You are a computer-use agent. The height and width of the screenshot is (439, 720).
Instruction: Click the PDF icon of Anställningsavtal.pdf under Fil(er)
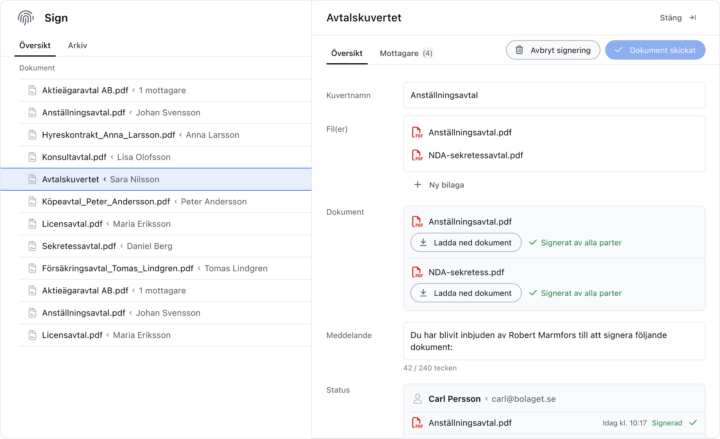tap(417, 133)
